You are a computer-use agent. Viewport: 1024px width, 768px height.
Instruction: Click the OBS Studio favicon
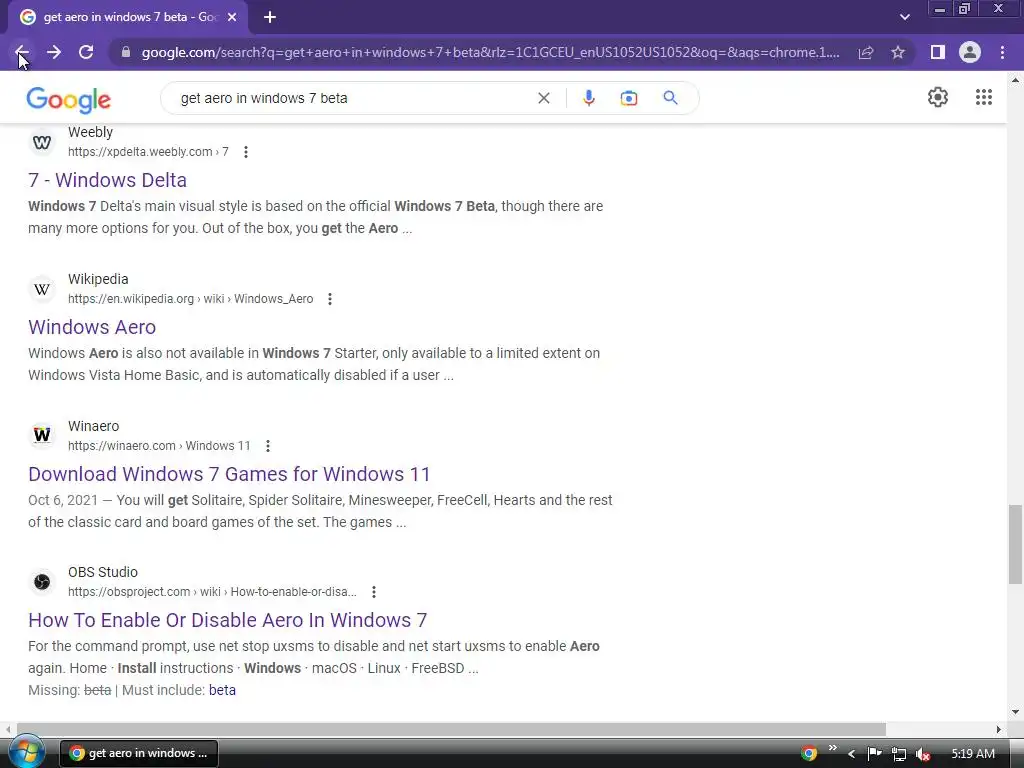(x=42, y=581)
